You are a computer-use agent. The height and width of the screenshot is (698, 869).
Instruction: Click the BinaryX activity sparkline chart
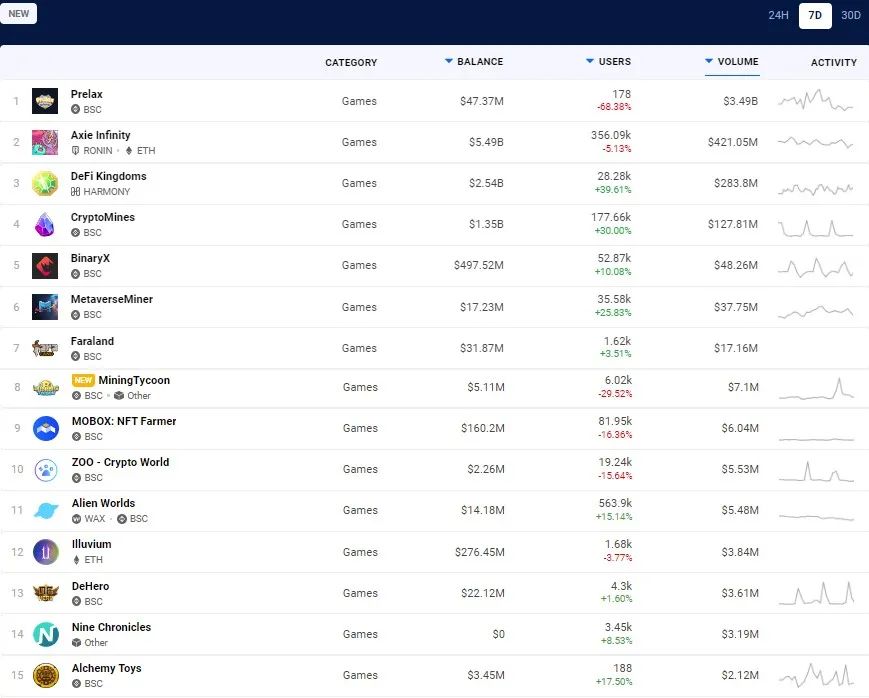click(x=815, y=267)
